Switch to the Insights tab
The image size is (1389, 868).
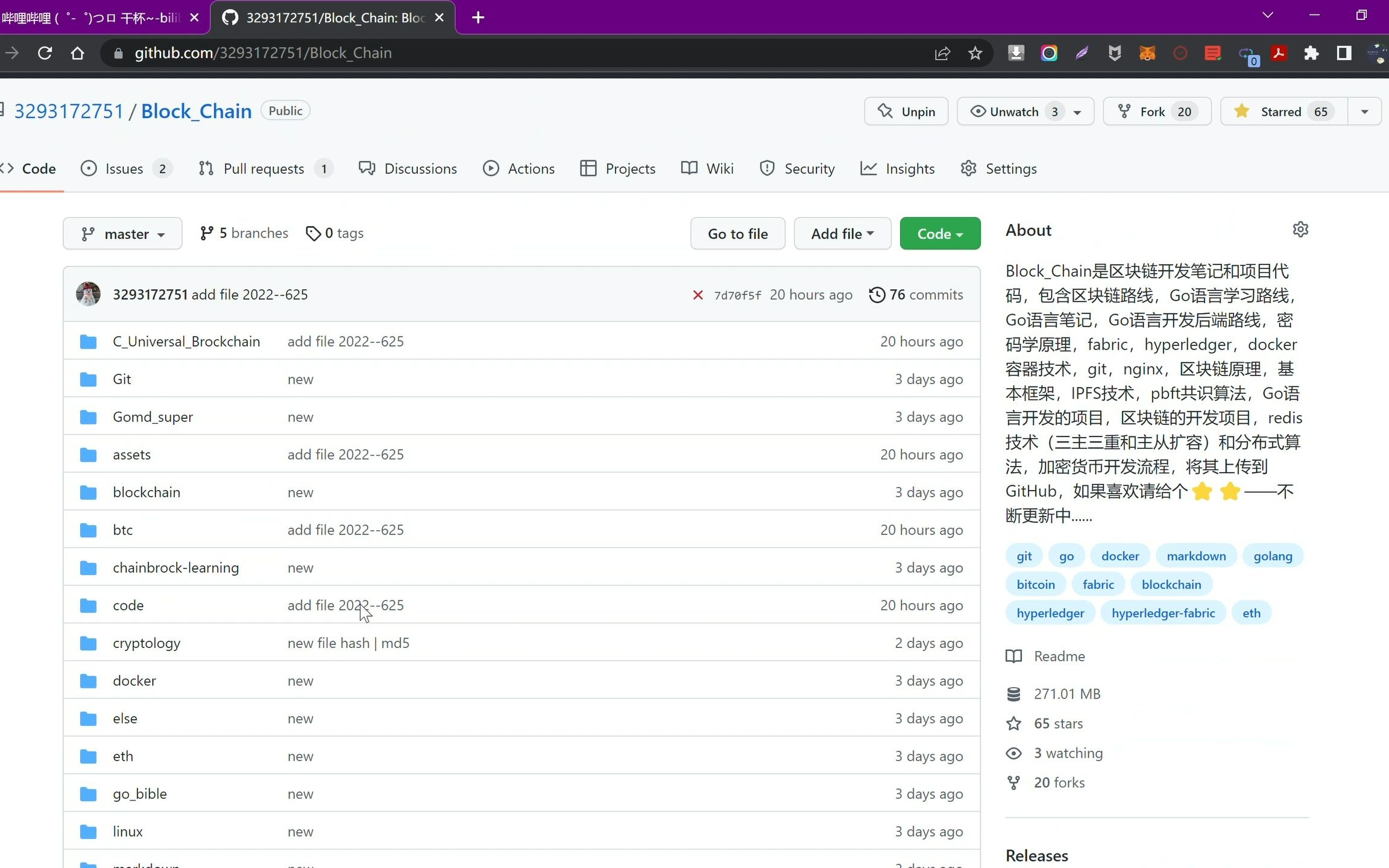pyautogui.click(x=898, y=169)
